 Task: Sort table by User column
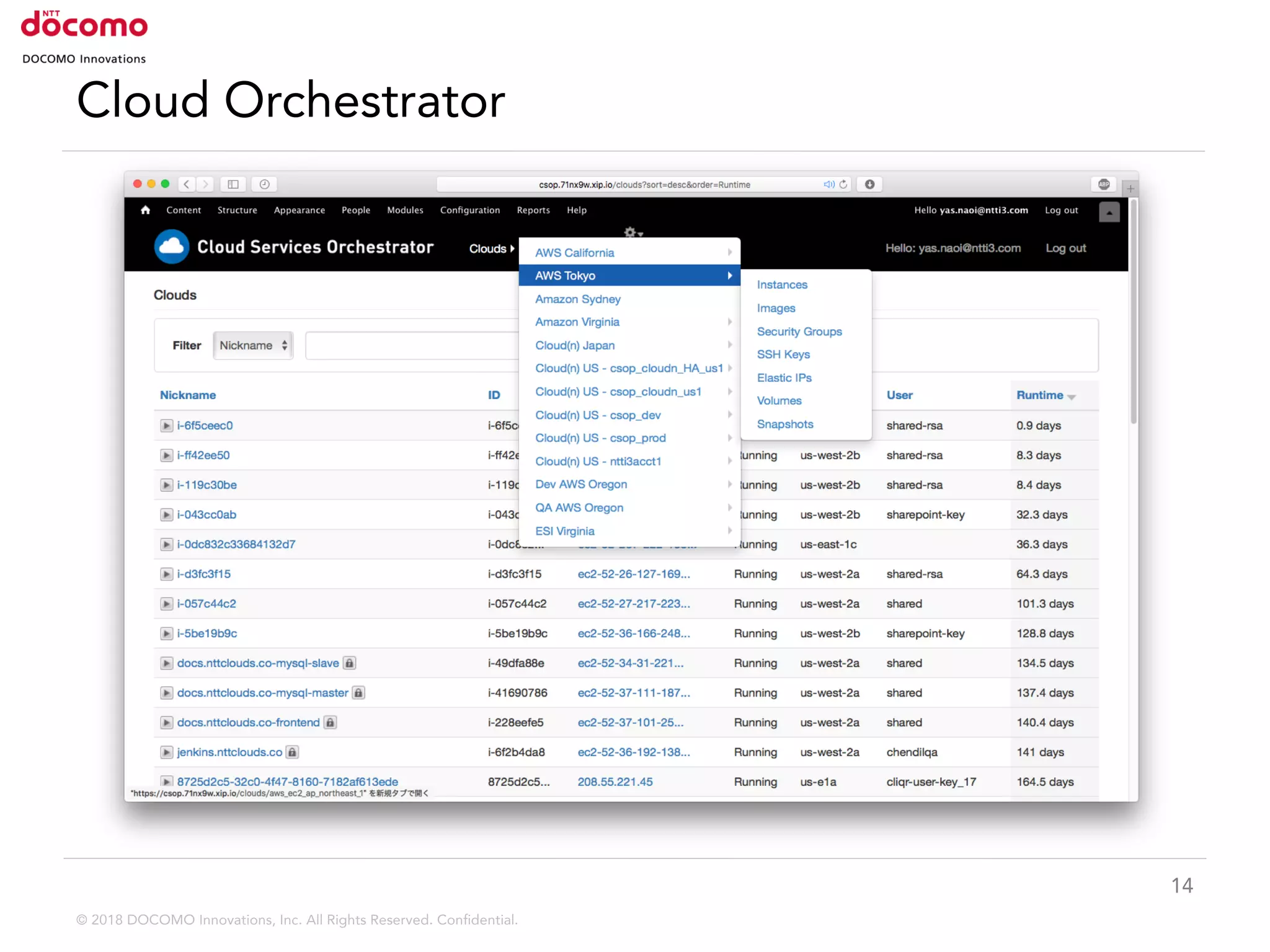[900, 395]
